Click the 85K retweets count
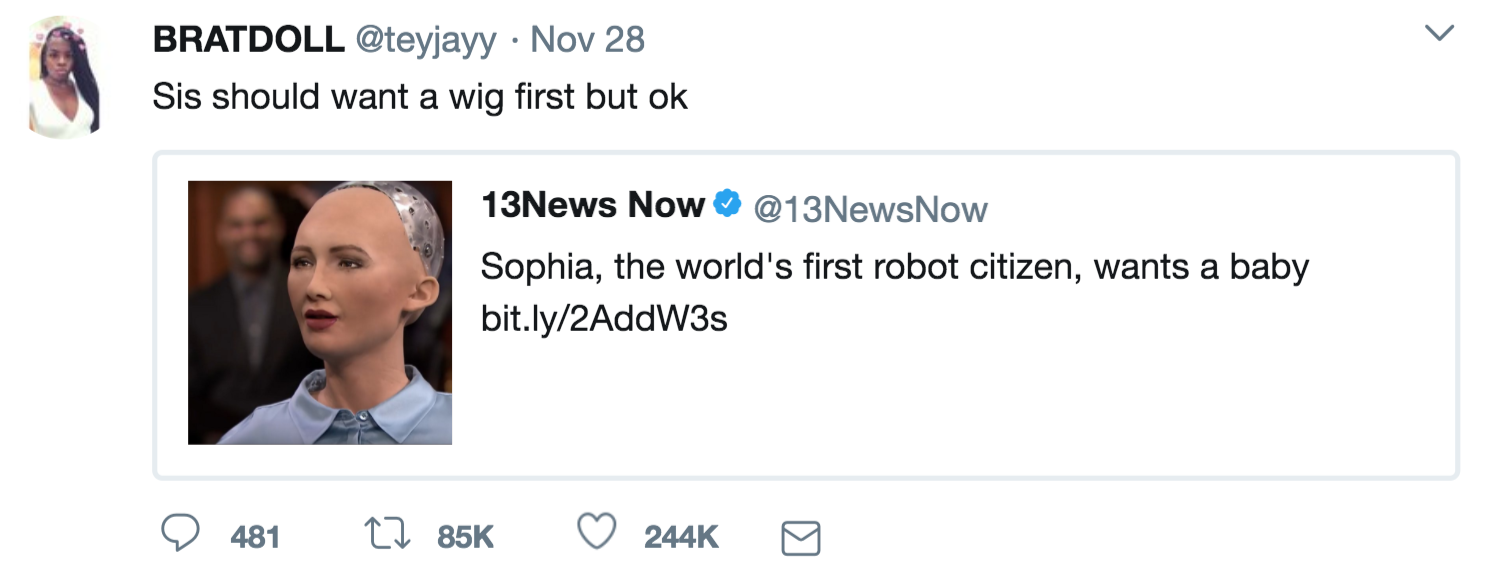The image size is (1490, 574). (466, 537)
